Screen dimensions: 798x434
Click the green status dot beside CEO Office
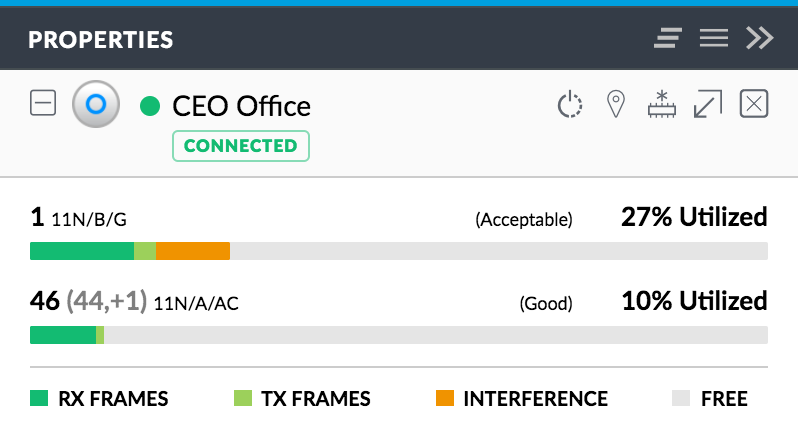pyautogui.click(x=150, y=106)
